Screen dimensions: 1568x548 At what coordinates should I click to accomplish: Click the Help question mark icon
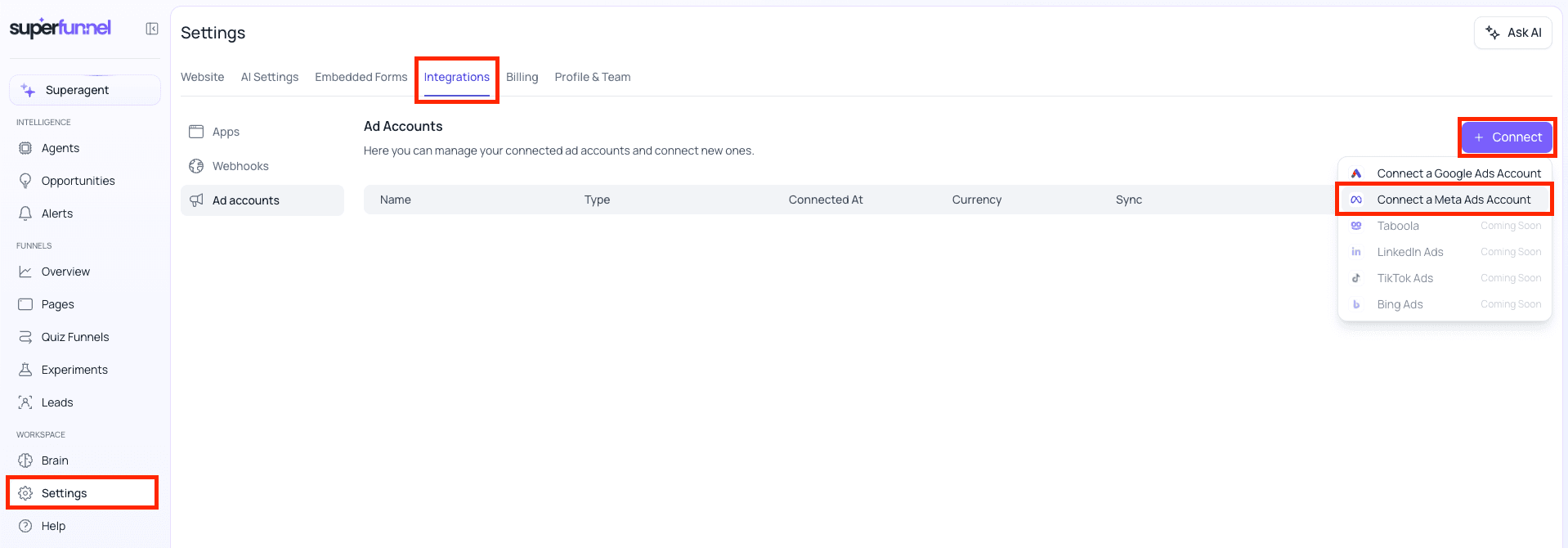point(25,526)
